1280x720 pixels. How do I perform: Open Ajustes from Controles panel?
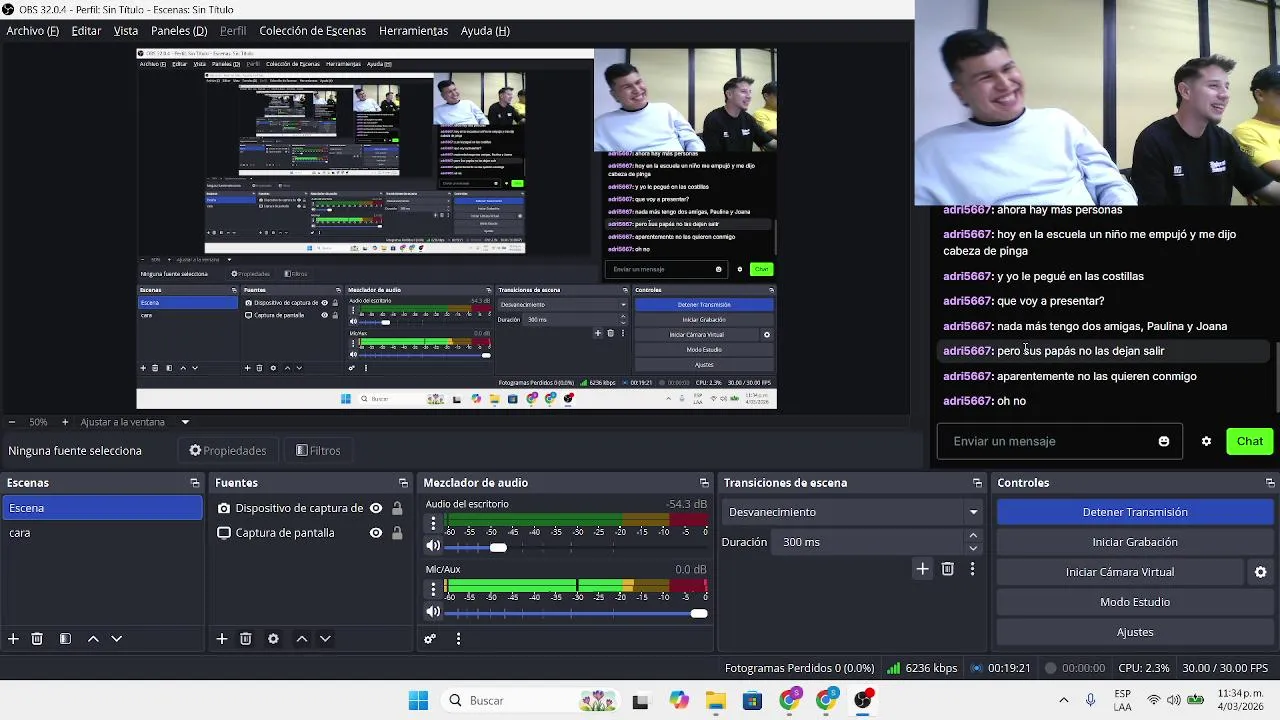(x=1135, y=632)
